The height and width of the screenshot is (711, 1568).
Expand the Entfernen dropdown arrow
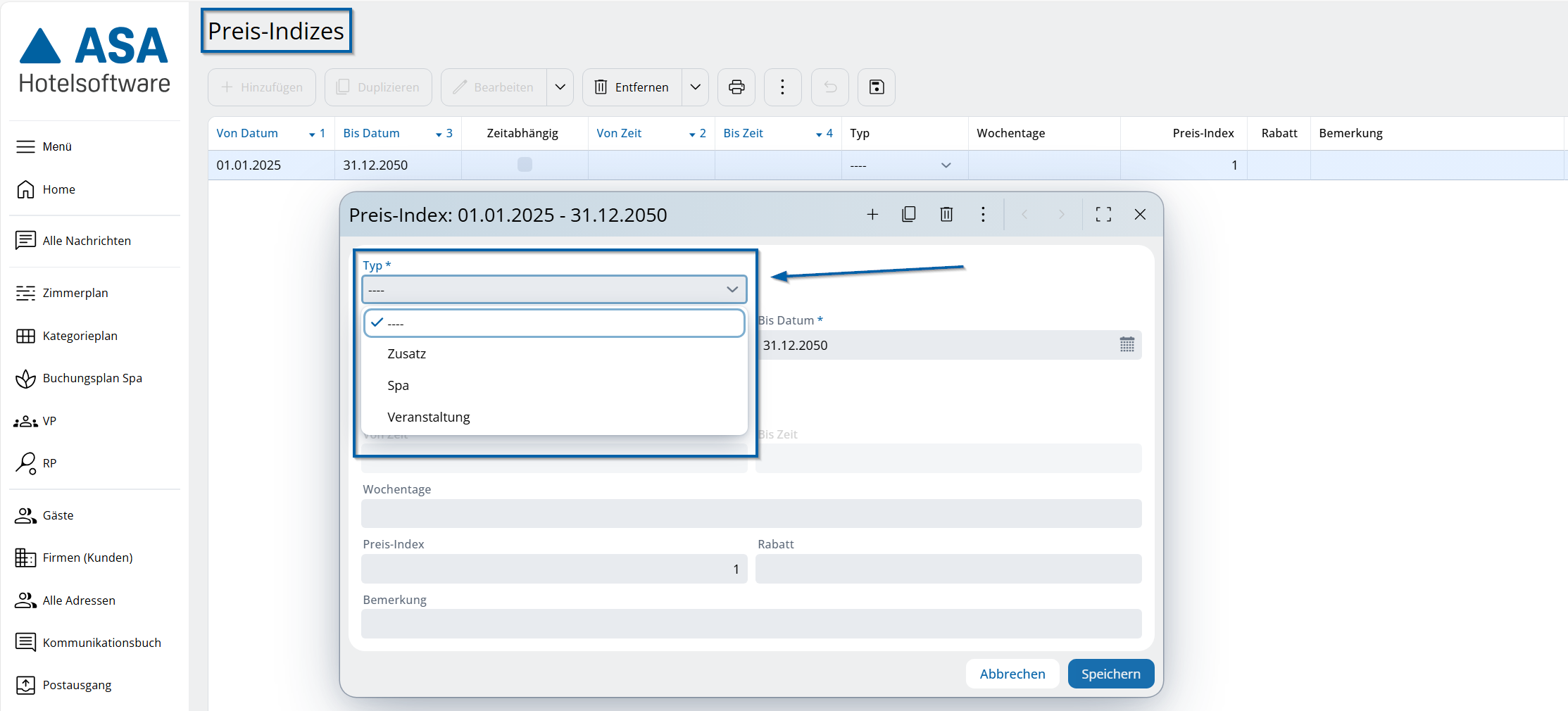pos(695,87)
